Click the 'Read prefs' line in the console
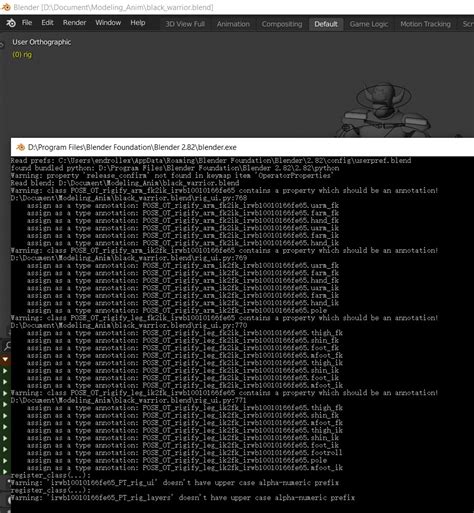 click(211, 160)
